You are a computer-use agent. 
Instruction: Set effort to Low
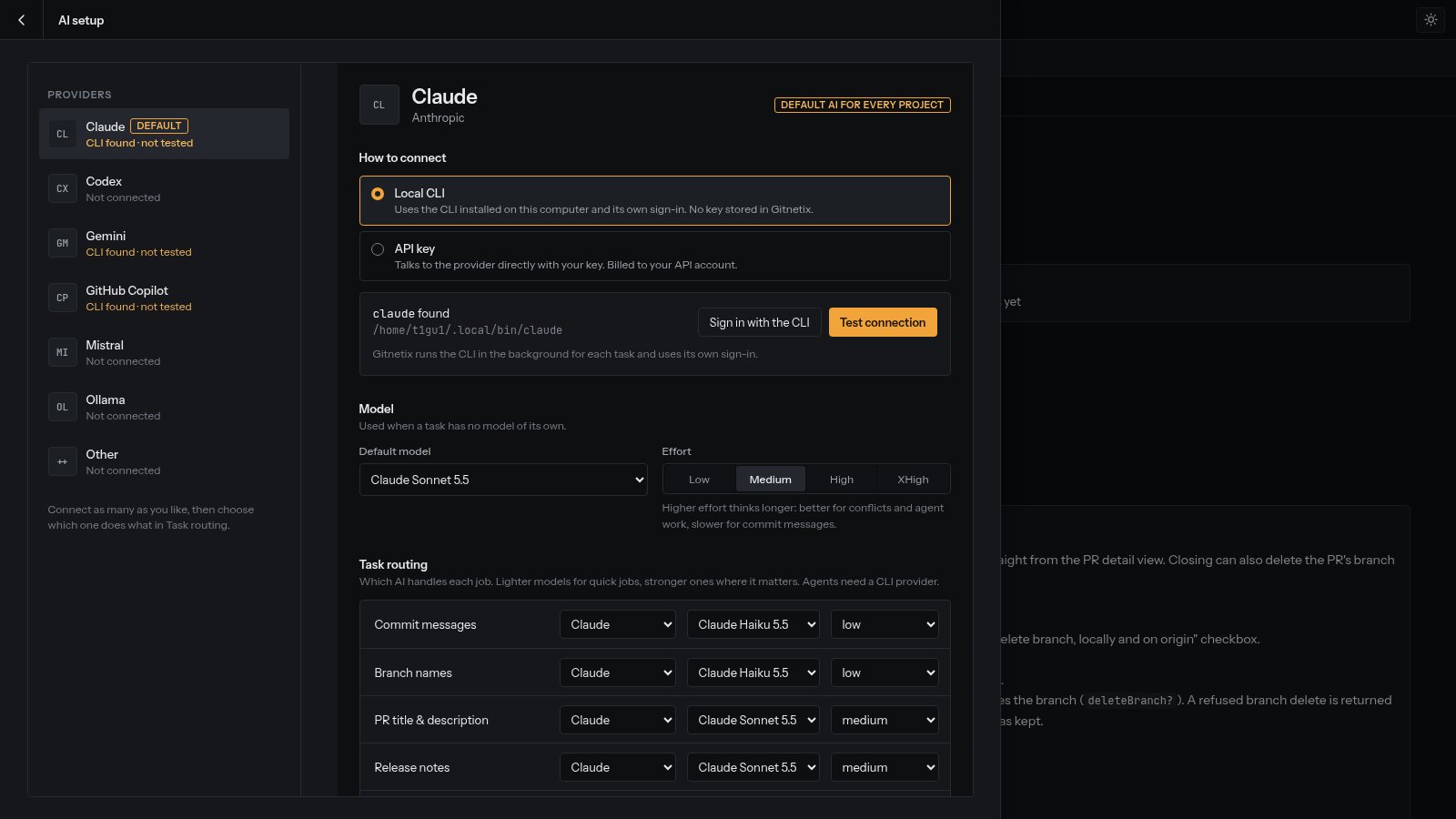pos(699,480)
